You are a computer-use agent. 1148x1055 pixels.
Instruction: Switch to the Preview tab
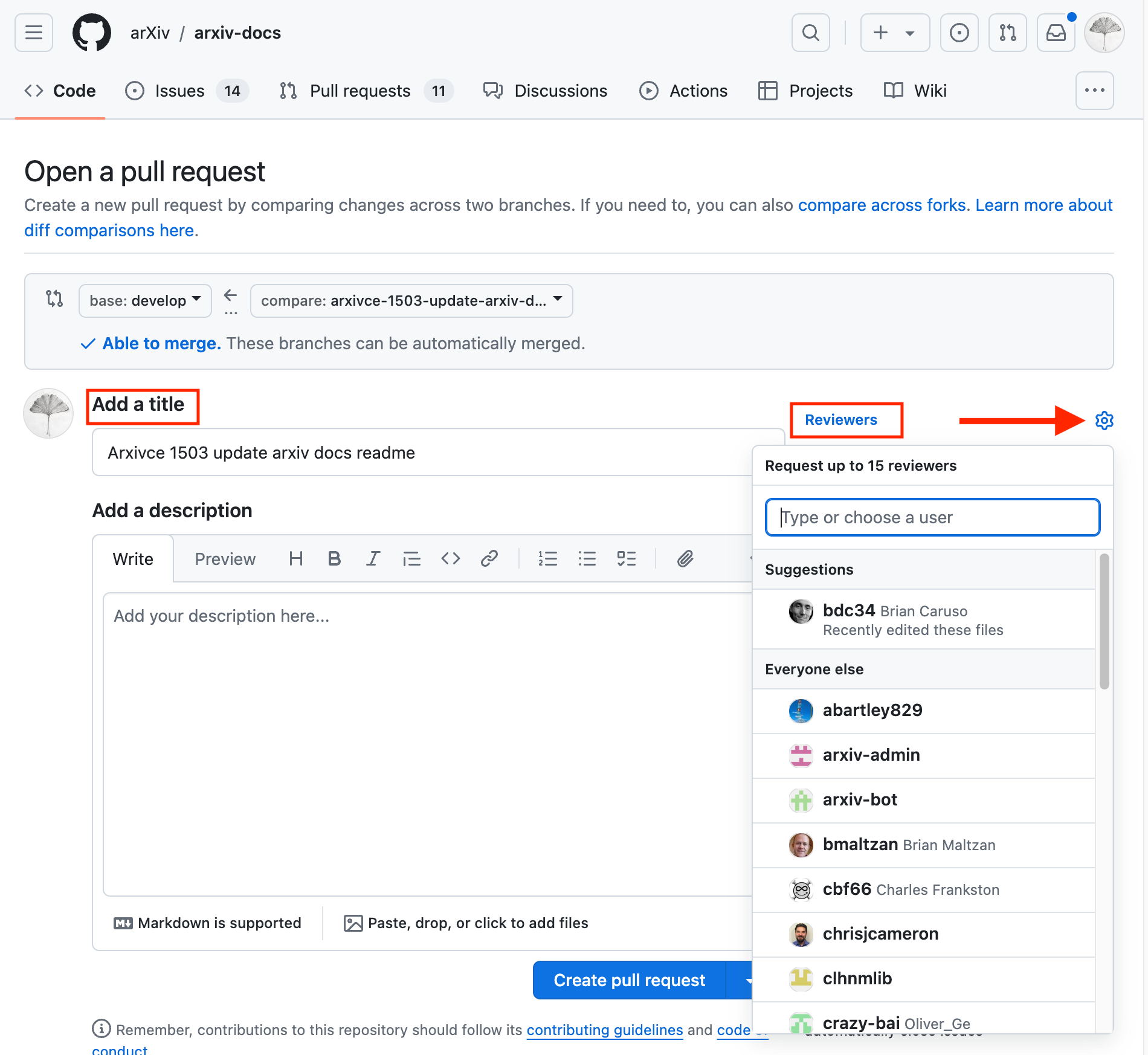pos(225,559)
